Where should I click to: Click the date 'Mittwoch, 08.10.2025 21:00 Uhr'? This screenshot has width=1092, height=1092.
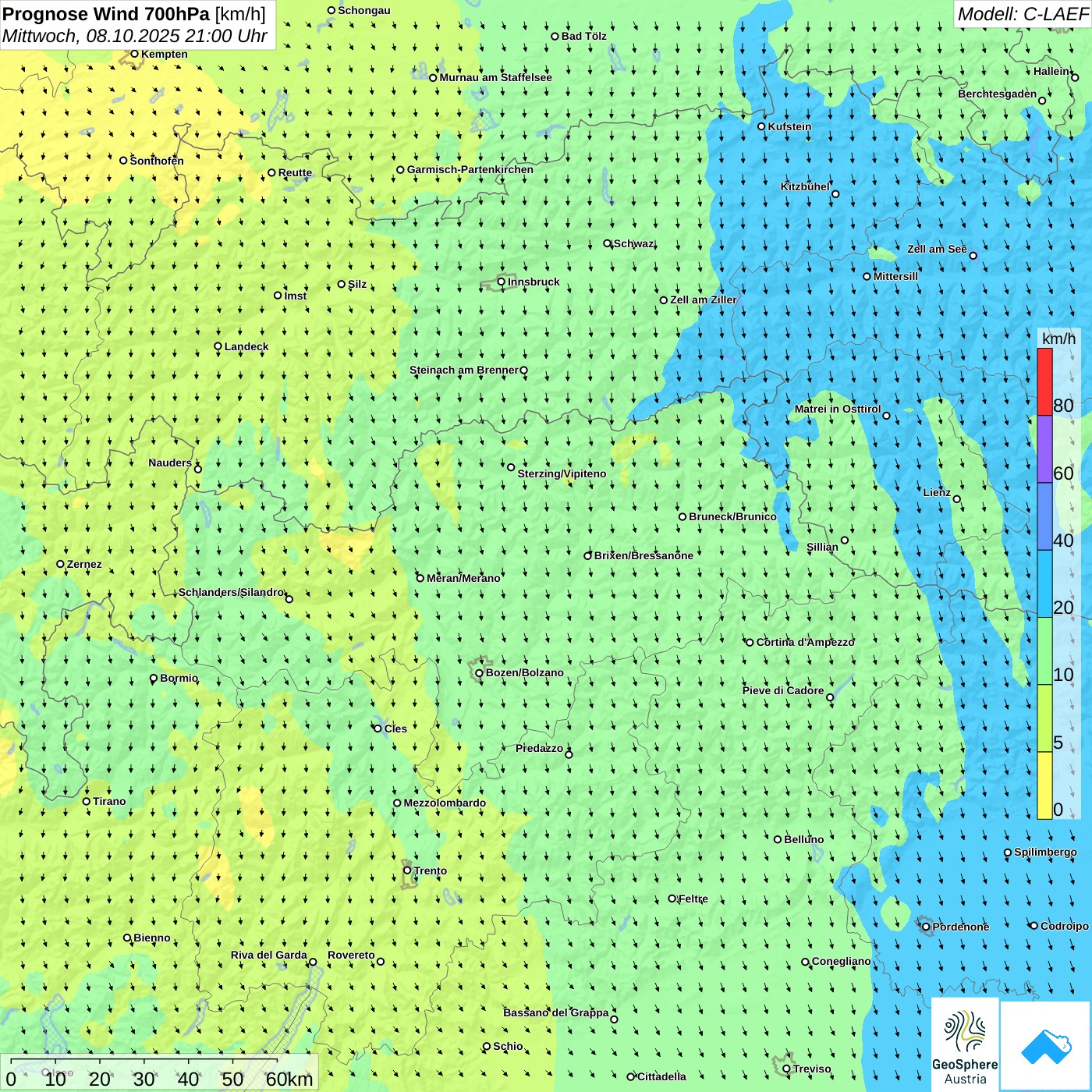point(135,36)
